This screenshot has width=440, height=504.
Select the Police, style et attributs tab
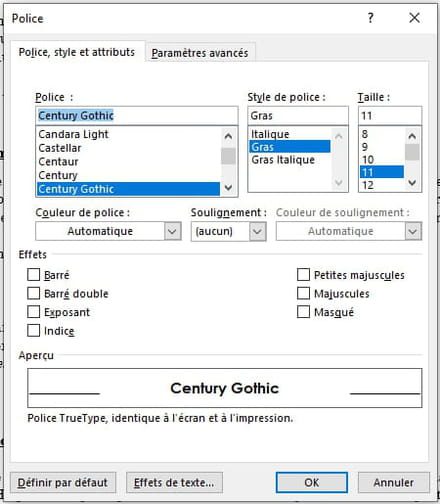coord(77,52)
